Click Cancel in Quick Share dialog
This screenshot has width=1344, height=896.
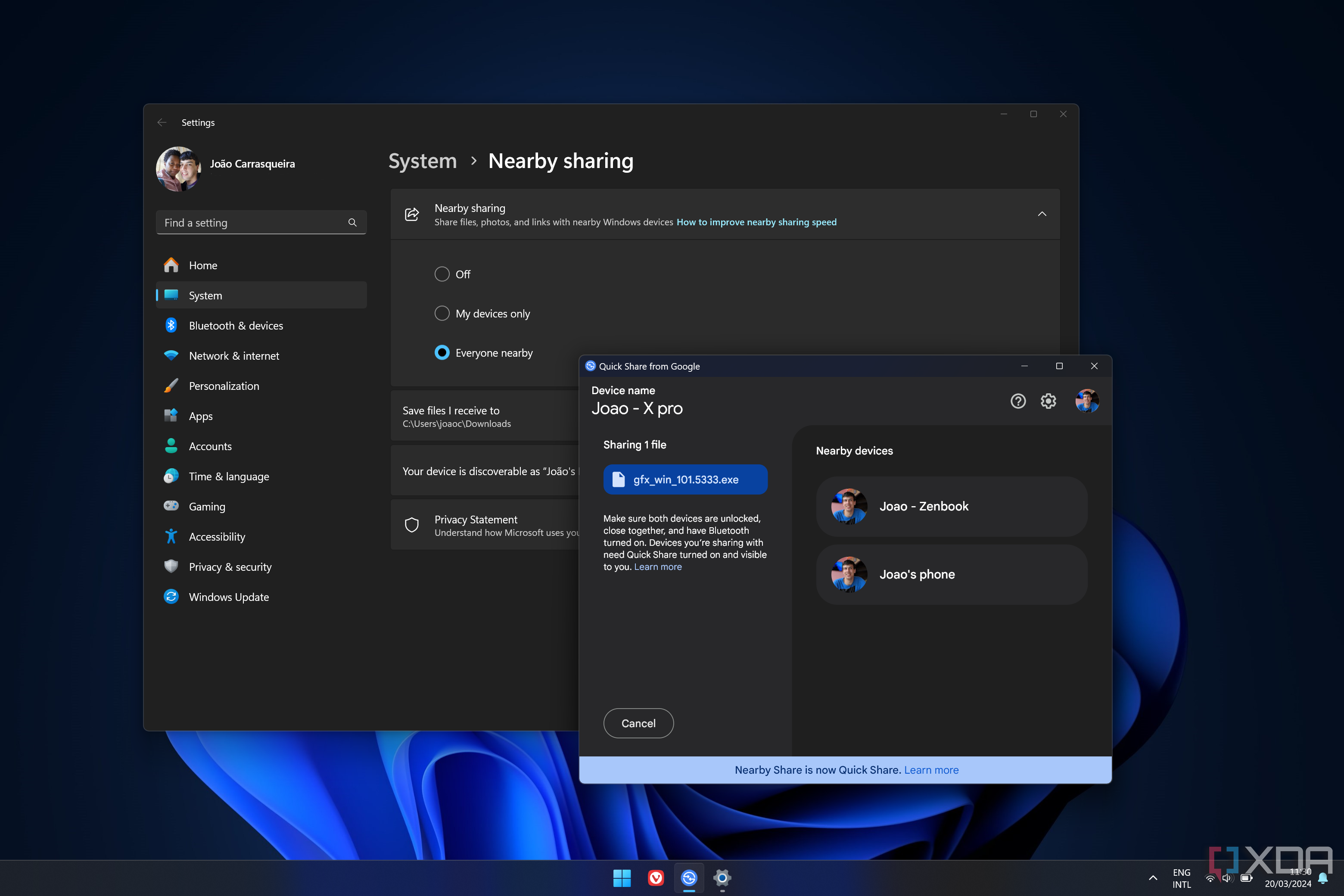[x=638, y=723]
